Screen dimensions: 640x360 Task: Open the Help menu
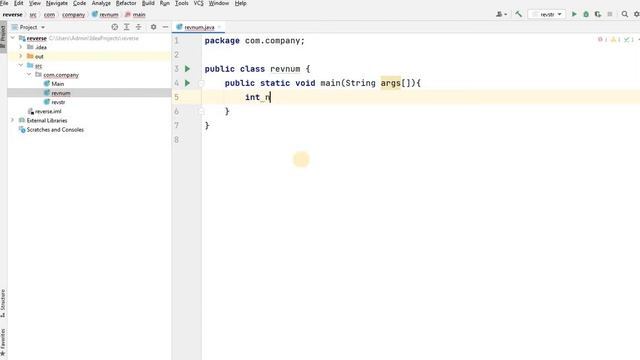(240, 3)
